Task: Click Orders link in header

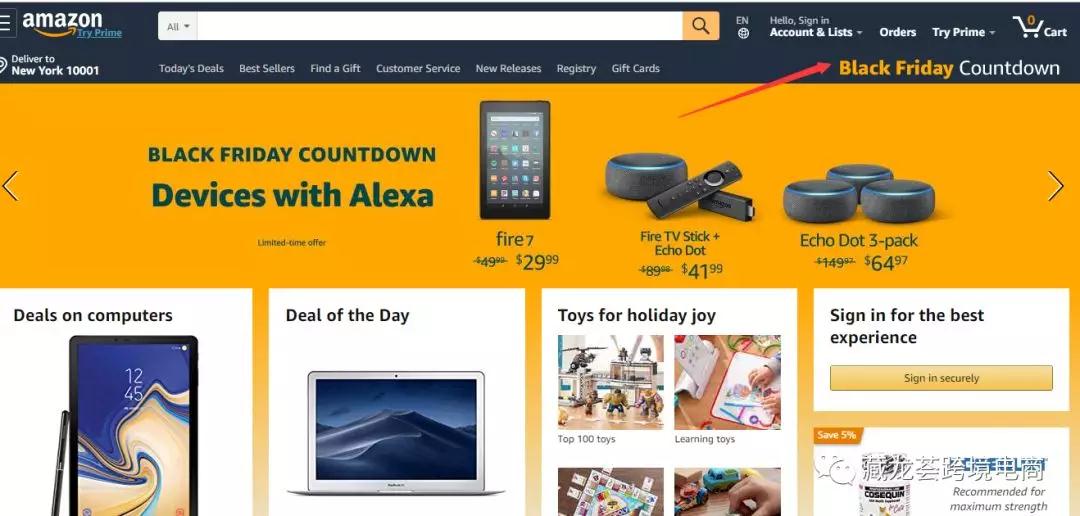Action: [897, 32]
